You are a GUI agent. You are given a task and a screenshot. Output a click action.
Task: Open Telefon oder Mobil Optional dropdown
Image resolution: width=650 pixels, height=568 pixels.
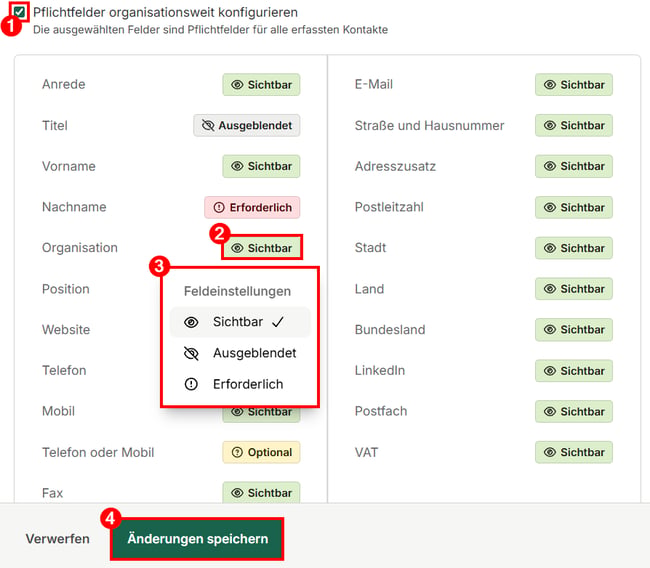click(x=261, y=452)
